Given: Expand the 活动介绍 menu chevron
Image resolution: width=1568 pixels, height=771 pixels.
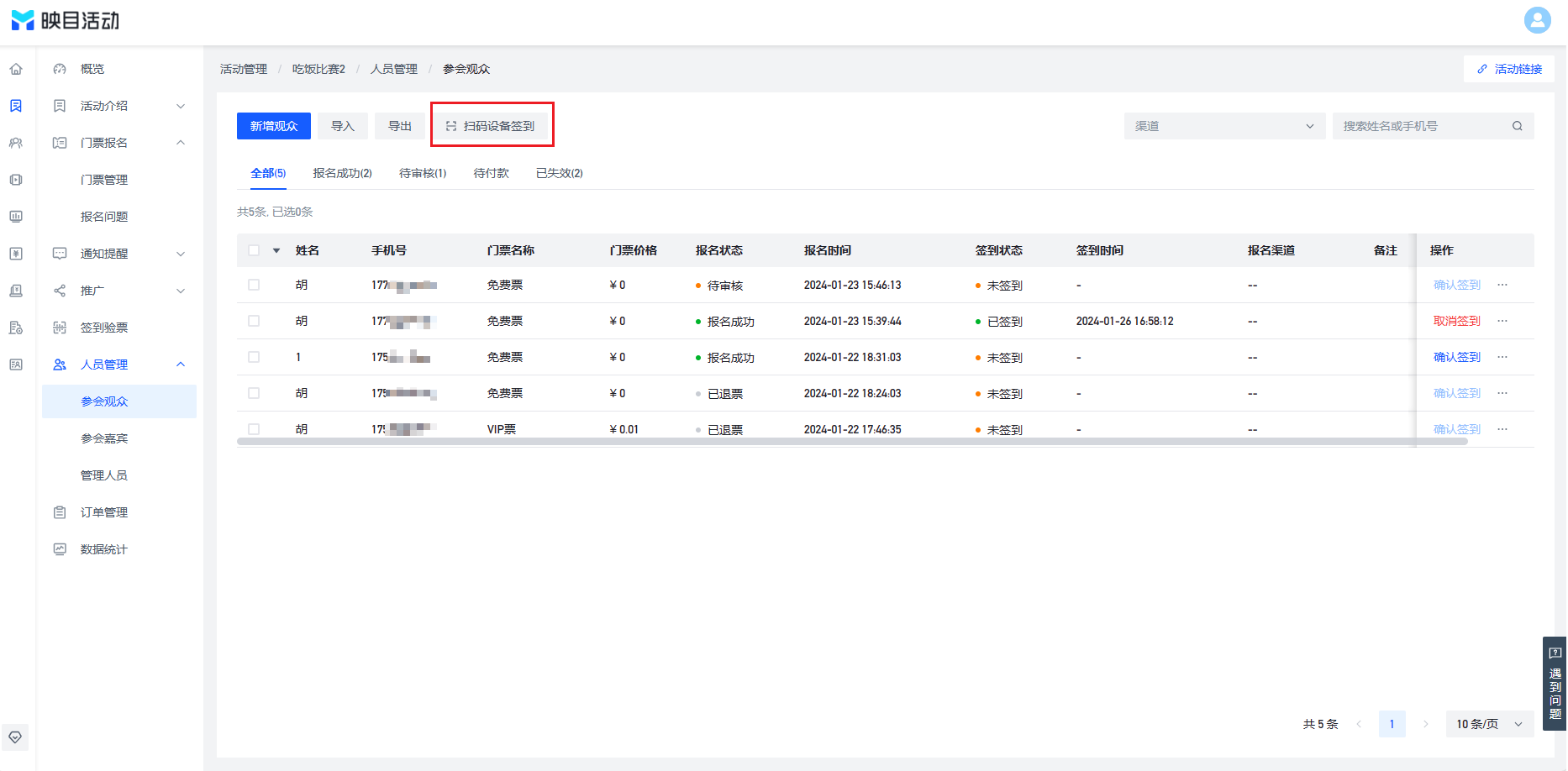Looking at the screenshot, I should click(x=181, y=106).
